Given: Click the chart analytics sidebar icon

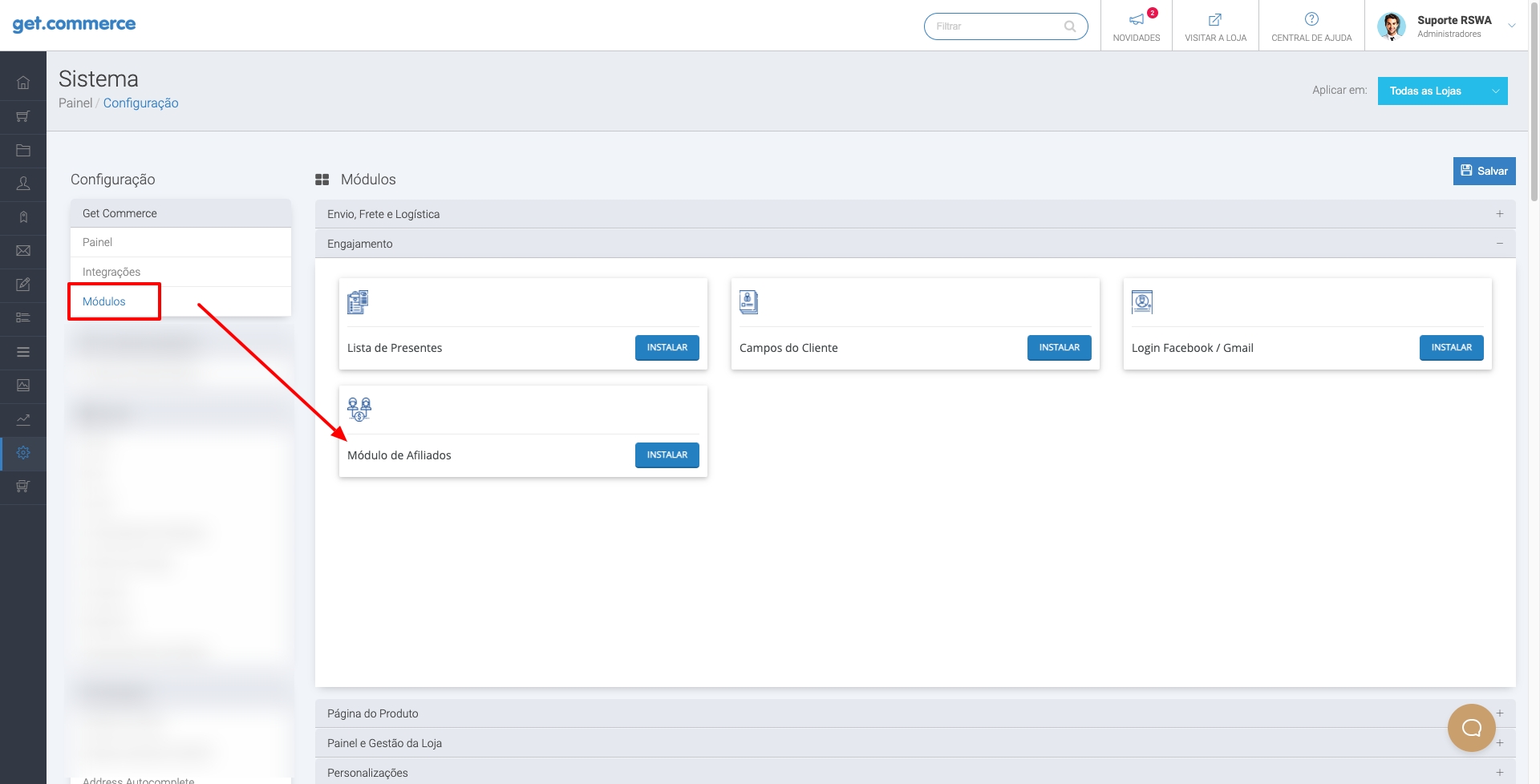Looking at the screenshot, I should [x=23, y=419].
